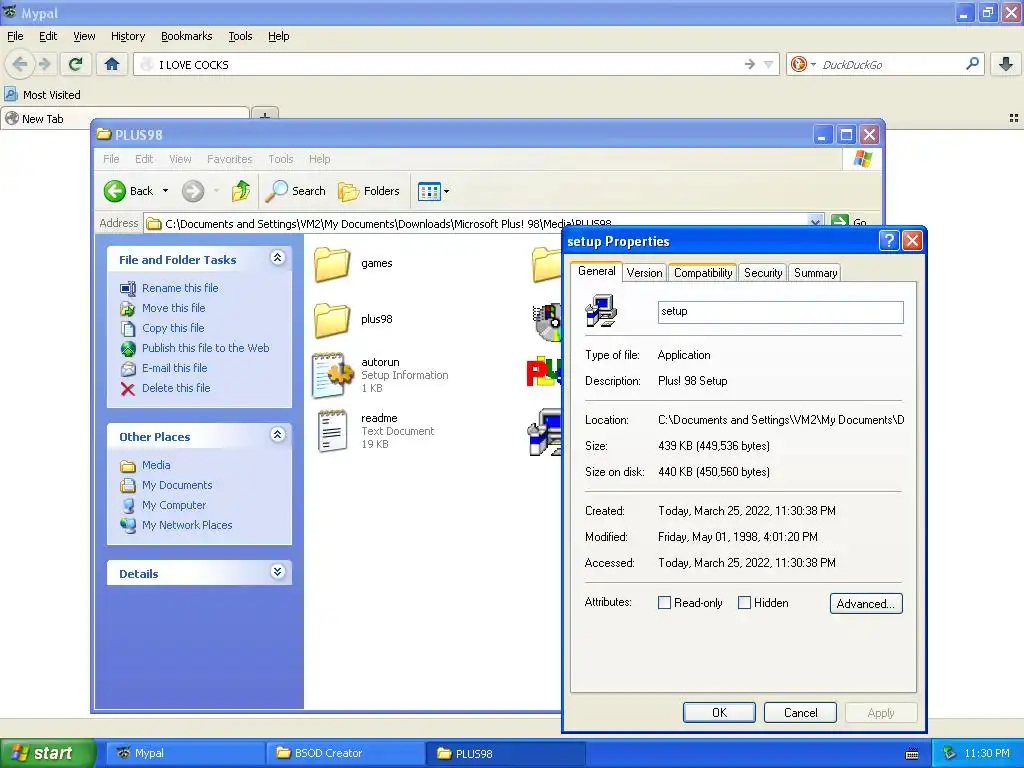Click Cancel in setup Properties
Image resolution: width=1024 pixels, height=768 pixels.
[x=800, y=712]
